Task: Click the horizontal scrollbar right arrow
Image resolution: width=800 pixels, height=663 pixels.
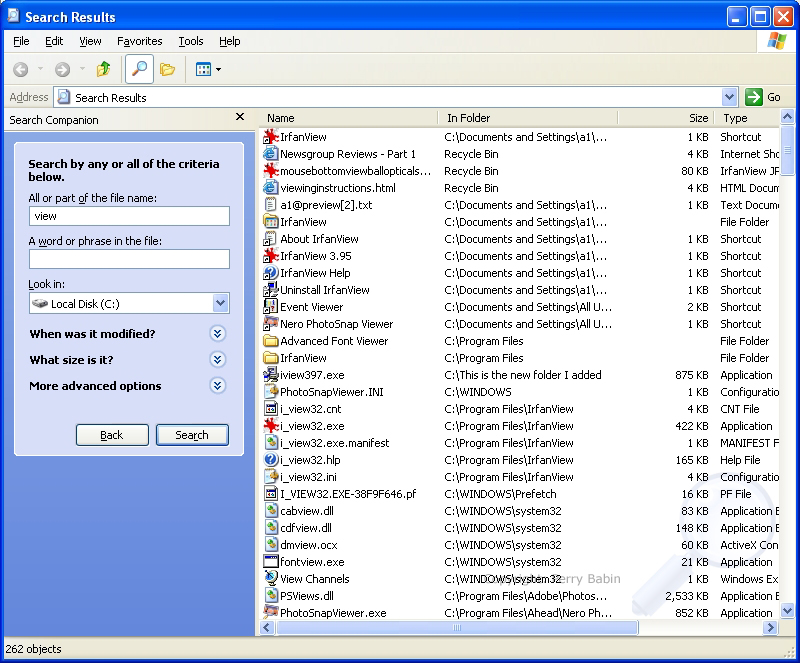Action: pos(770,627)
